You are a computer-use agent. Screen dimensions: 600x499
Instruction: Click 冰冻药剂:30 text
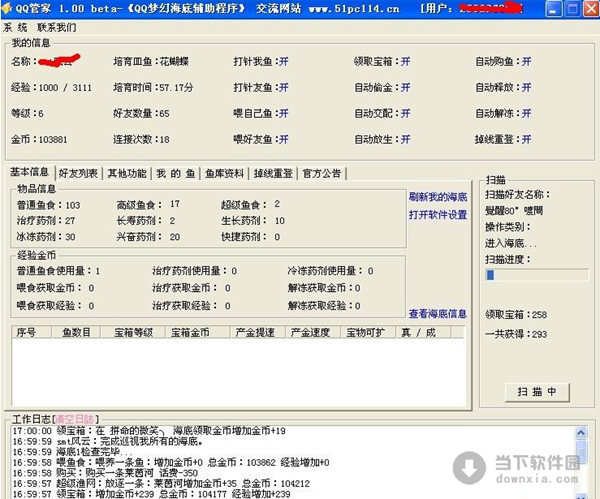46,237
